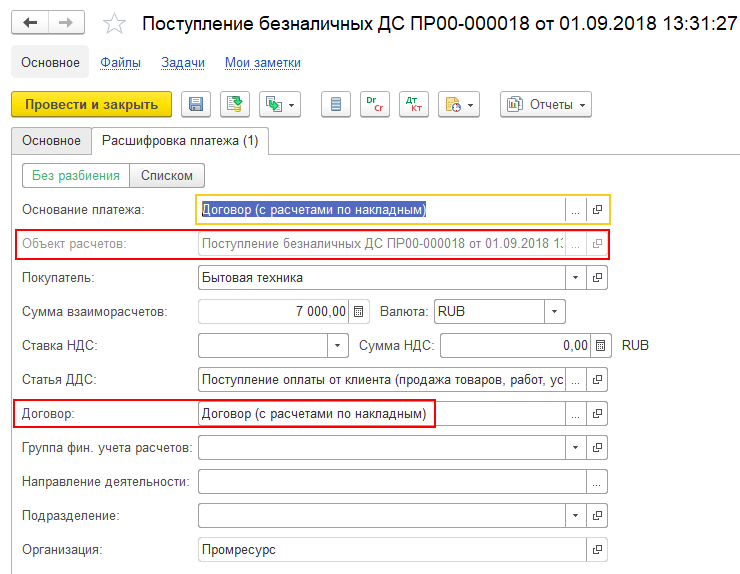
Task: Click the Провести и закрыть button
Action: click(x=92, y=104)
